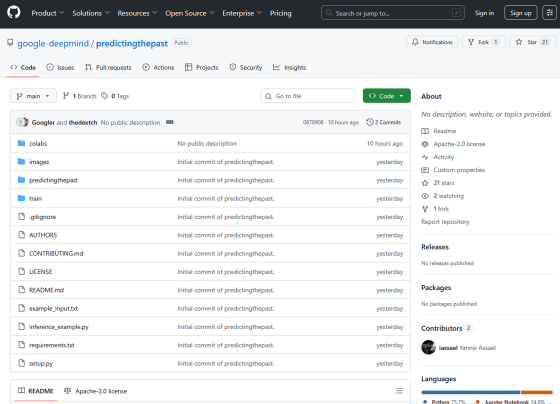560x404 pixels.
Task: Click the Readme book icon in About
Action: pyautogui.click(x=425, y=131)
